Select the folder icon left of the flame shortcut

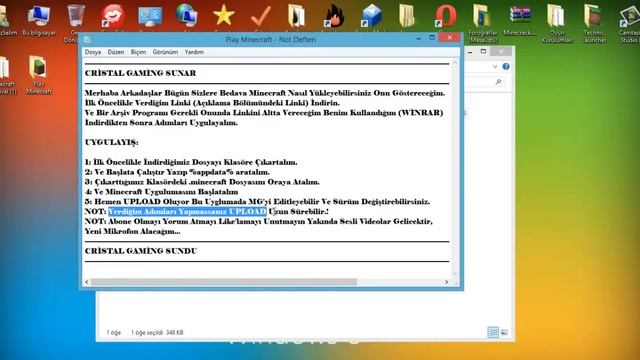coord(297,16)
